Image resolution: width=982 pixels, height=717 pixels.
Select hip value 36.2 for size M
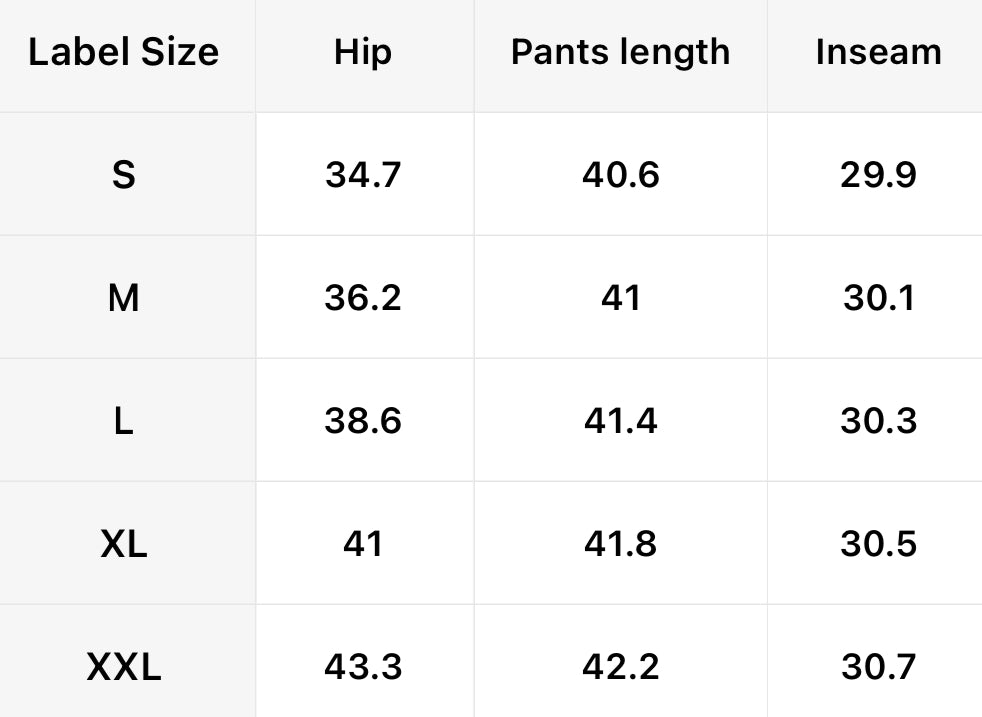click(x=362, y=298)
